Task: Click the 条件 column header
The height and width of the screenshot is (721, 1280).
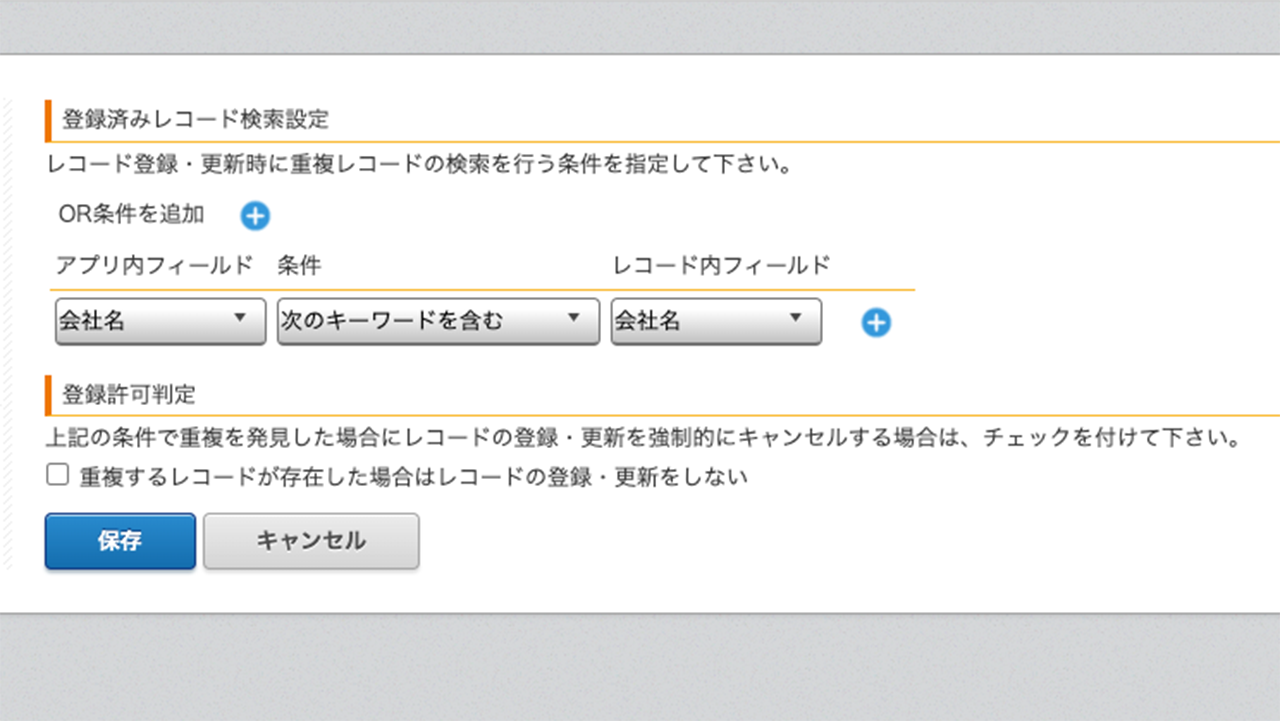Action: click(299, 266)
